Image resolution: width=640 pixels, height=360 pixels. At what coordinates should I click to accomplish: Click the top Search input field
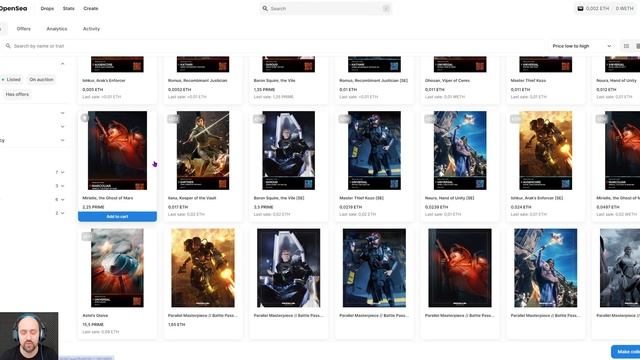326,9
